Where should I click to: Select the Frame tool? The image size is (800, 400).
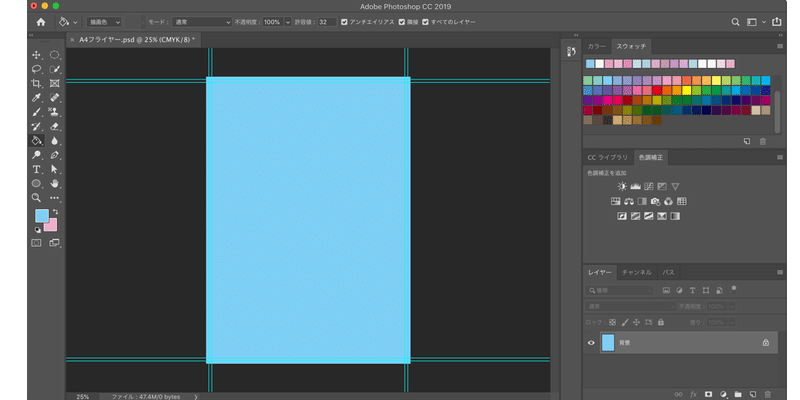[55, 83]
